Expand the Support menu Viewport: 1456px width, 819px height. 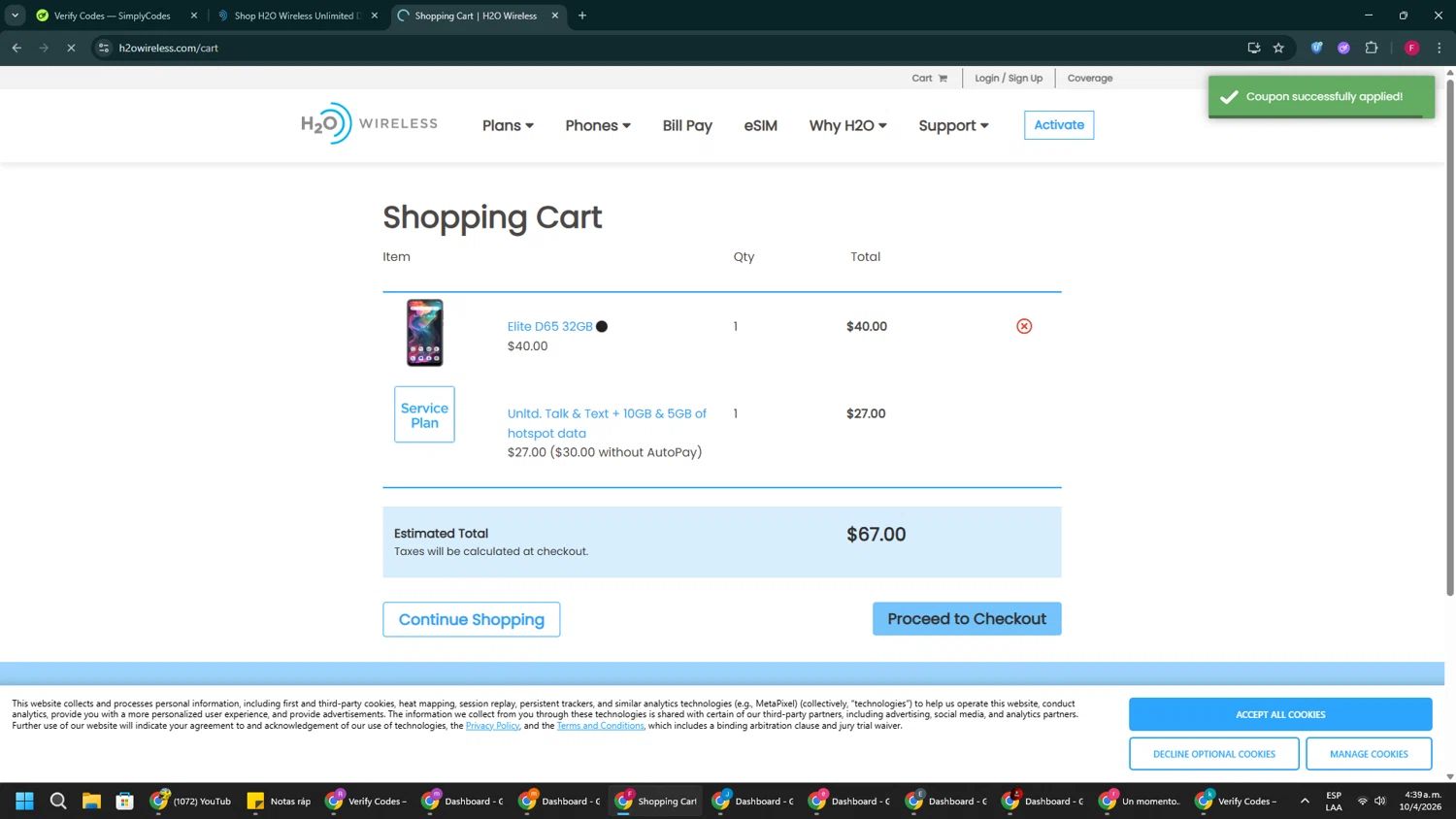click(954, 125)
